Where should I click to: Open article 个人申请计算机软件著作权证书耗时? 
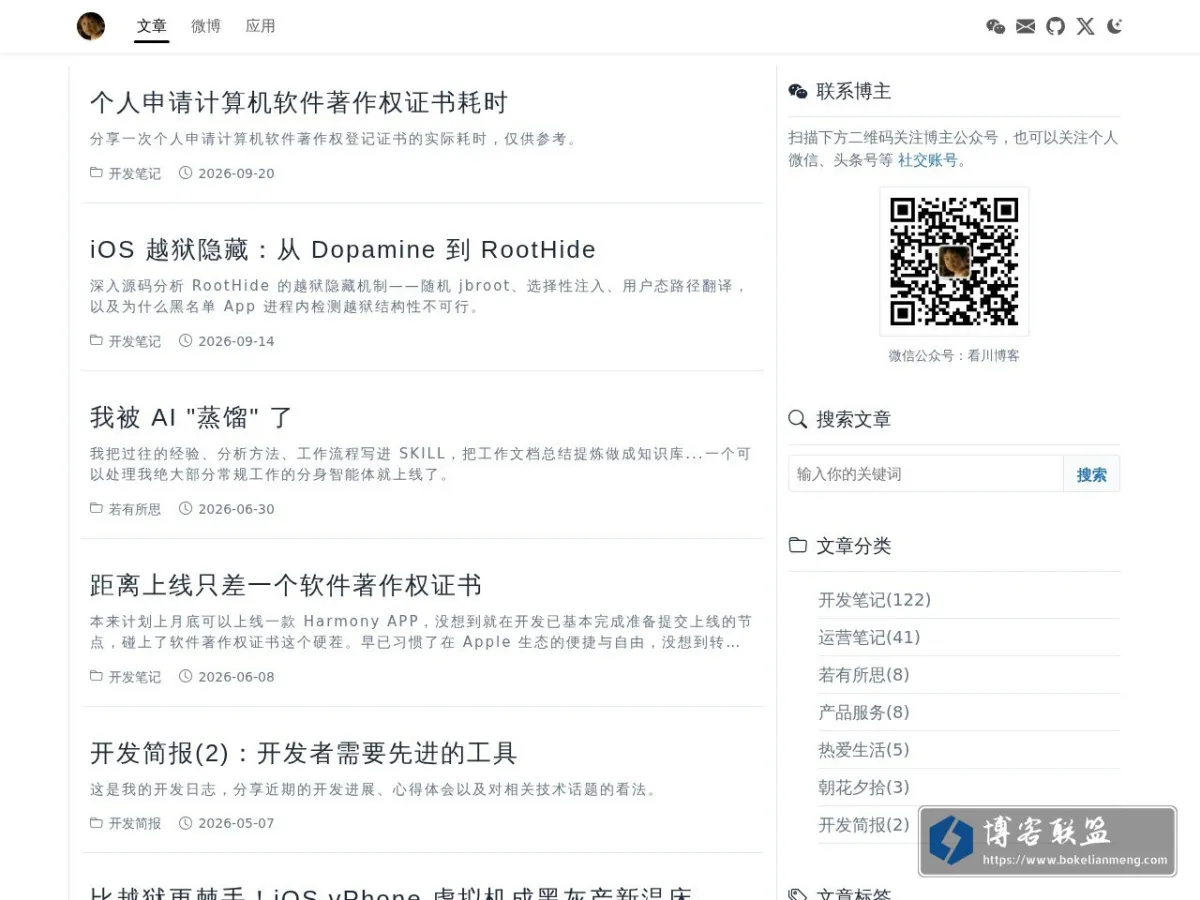(299, 102)
